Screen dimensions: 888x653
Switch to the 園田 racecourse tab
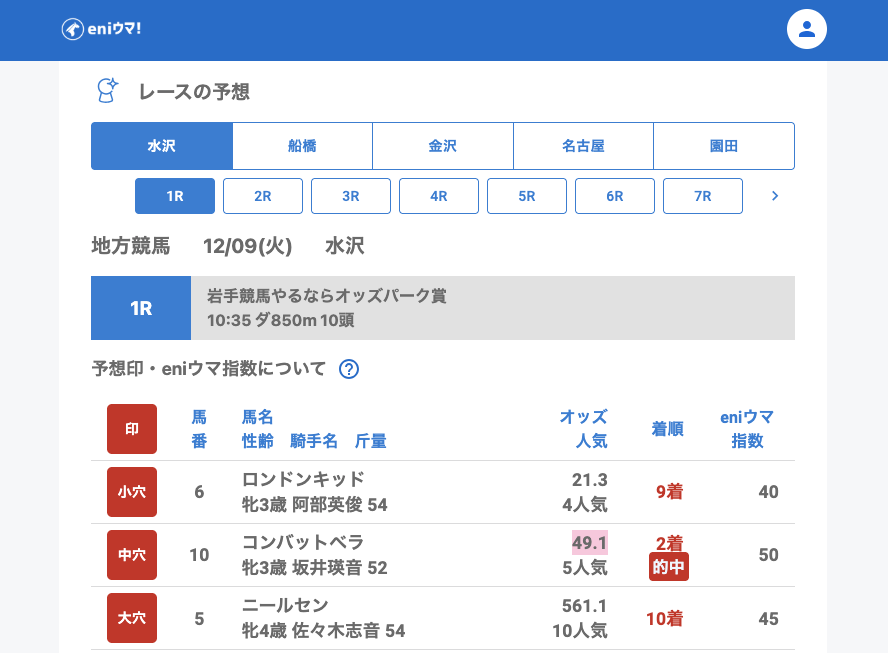(x=724, y=146)
